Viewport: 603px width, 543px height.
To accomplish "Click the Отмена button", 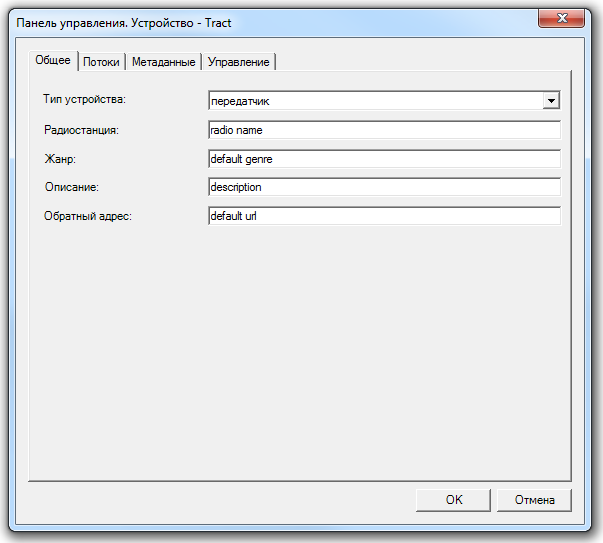I will point(542,500).
